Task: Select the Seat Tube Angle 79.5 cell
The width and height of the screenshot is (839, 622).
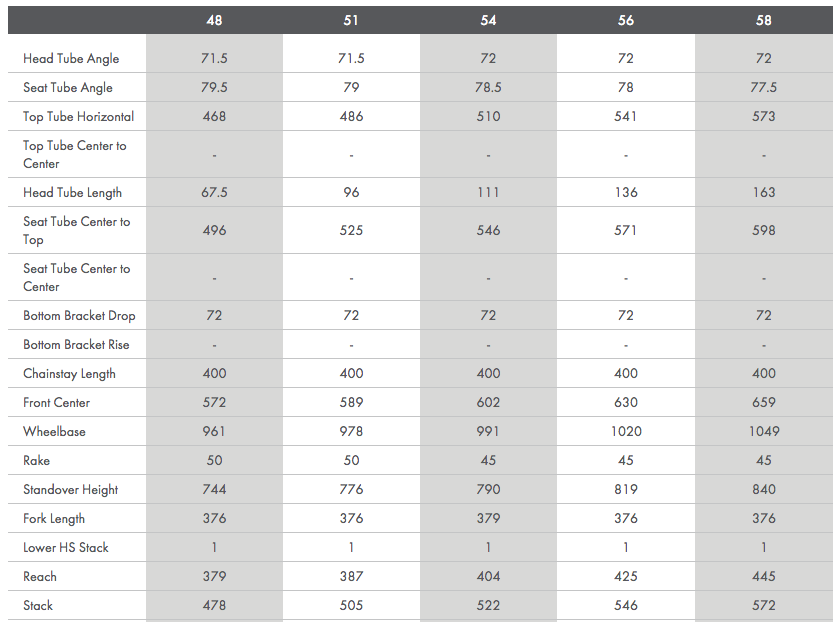Action: pyautogui.click(x=214, y=88)
